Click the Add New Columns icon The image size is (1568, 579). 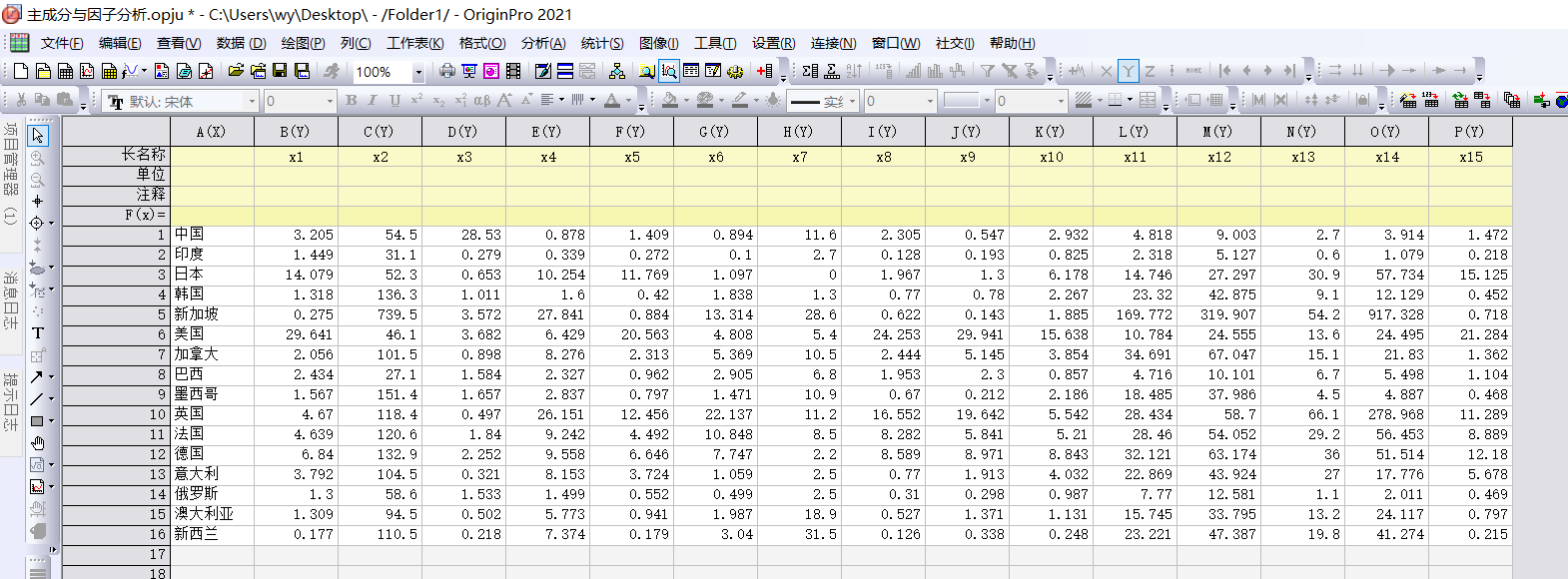click(x=765, y=71)
